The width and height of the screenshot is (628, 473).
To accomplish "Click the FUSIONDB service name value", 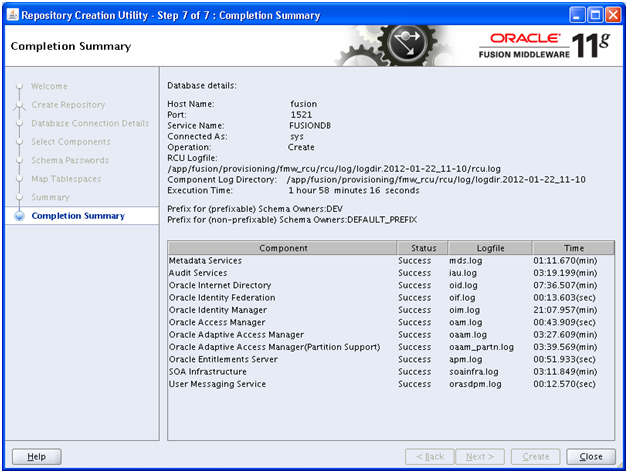I will tap(310, 126).
